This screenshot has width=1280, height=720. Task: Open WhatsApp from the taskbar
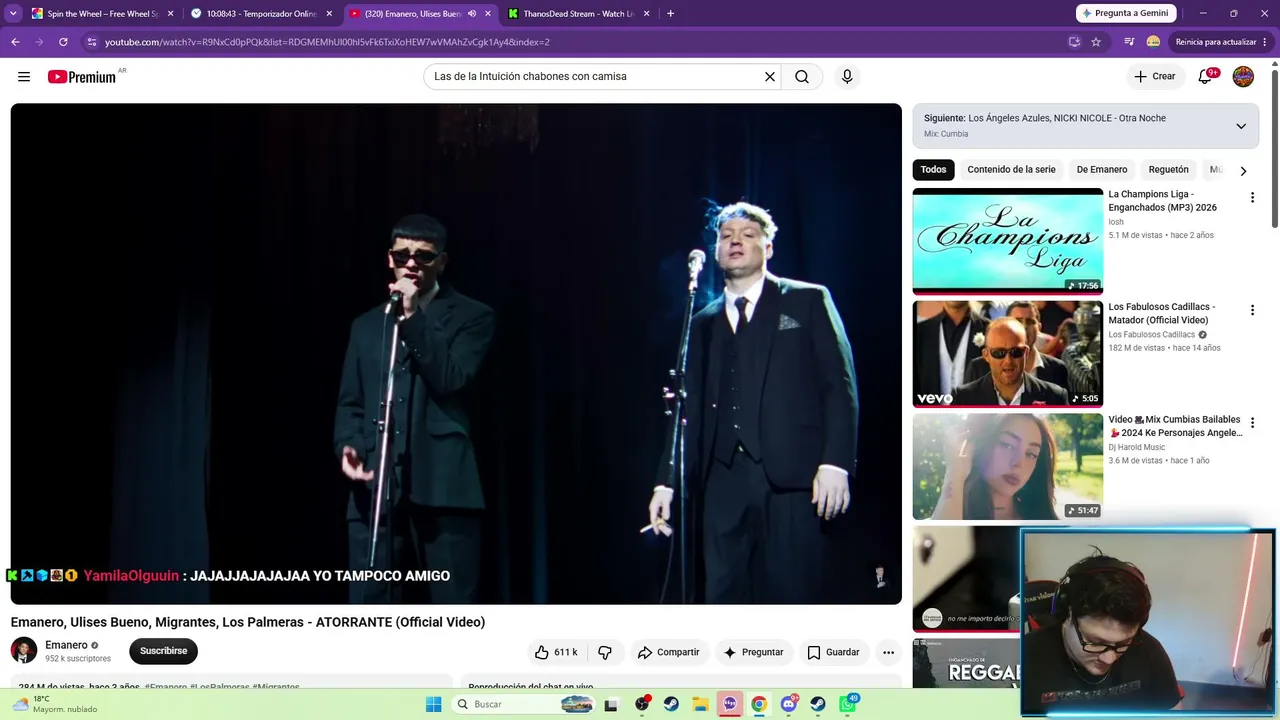848,704
